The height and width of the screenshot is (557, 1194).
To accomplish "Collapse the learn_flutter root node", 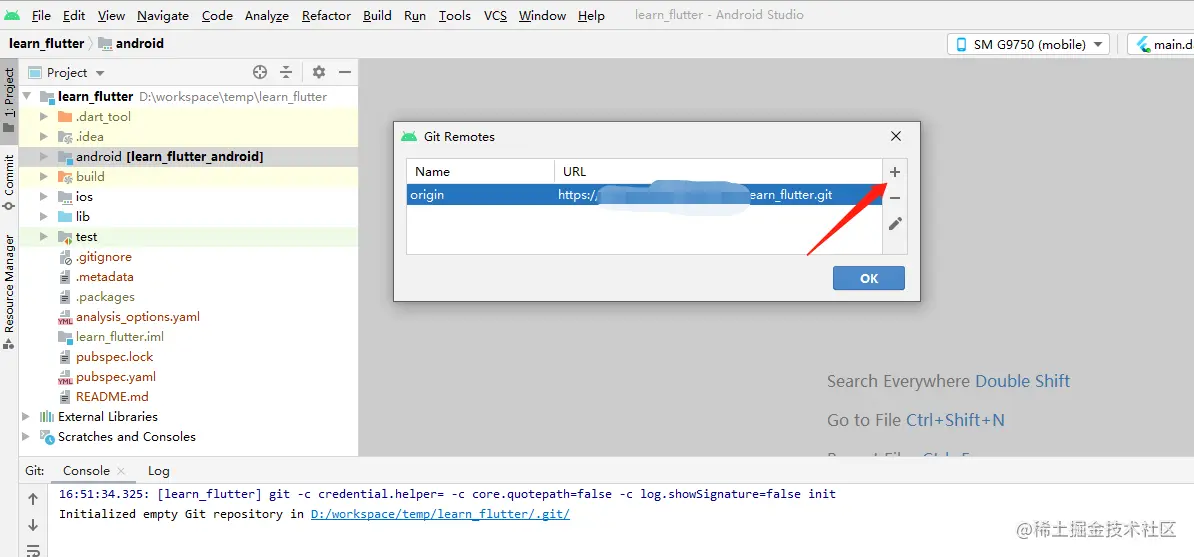I will [27, 97].
